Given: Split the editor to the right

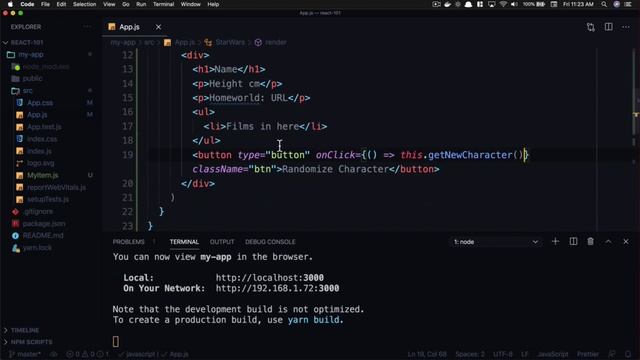Looking at the screenshot, I should coord(609,27).
